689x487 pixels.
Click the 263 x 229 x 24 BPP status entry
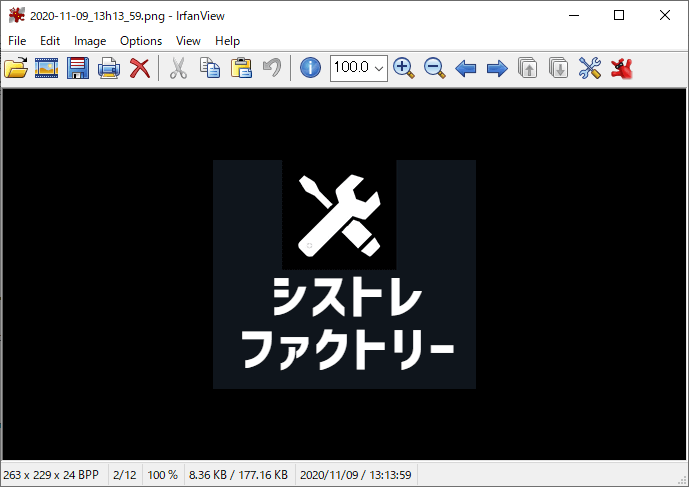tap(51, 475)
